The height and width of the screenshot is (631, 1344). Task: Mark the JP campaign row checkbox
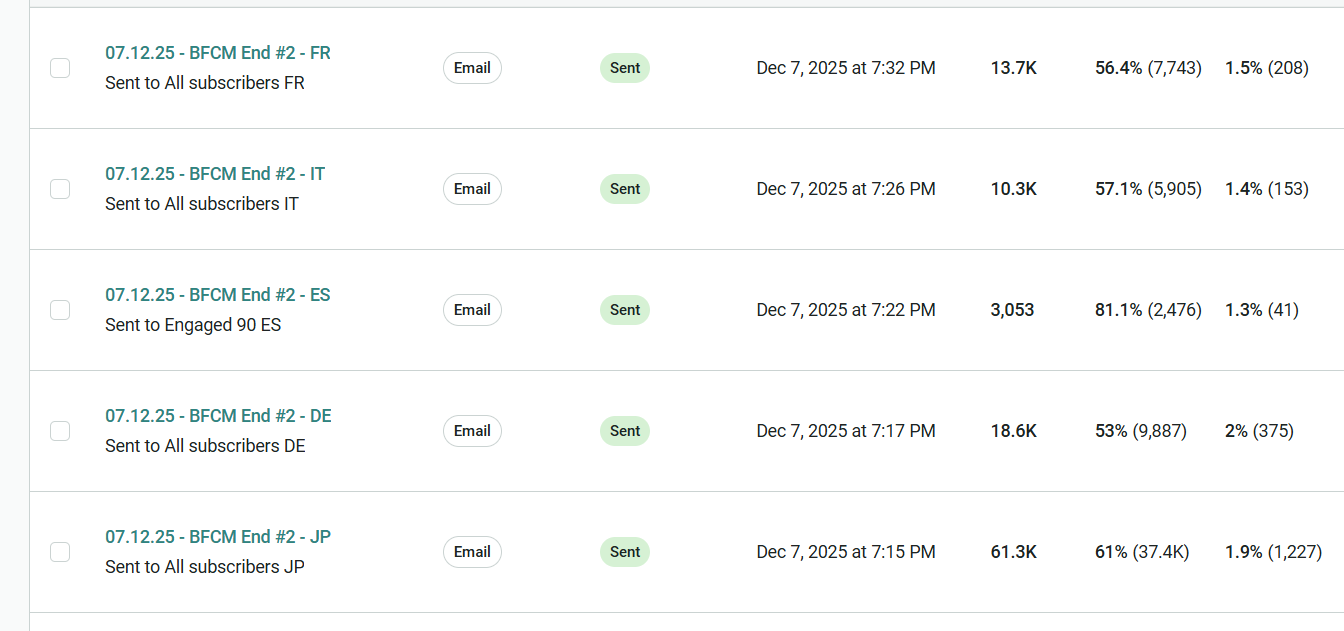coord(60,552)
